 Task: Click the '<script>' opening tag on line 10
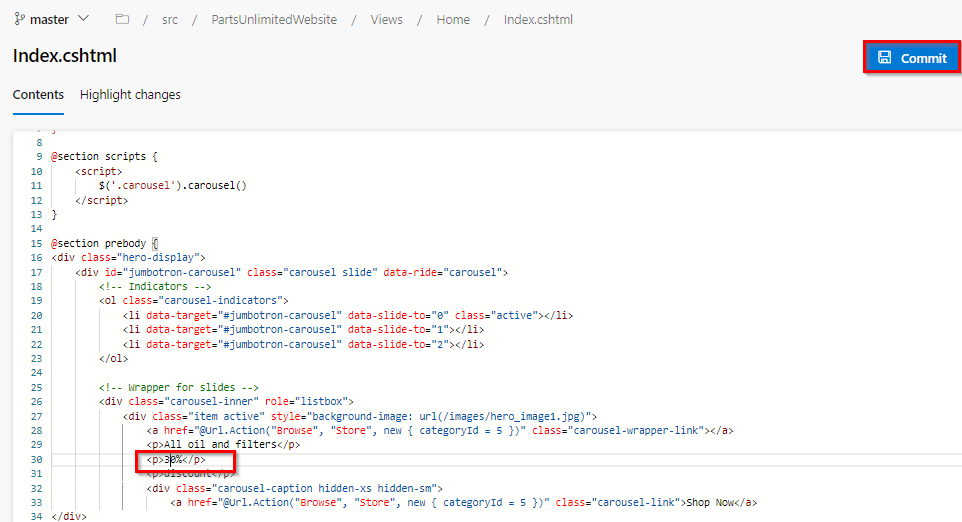pos(99,172)
